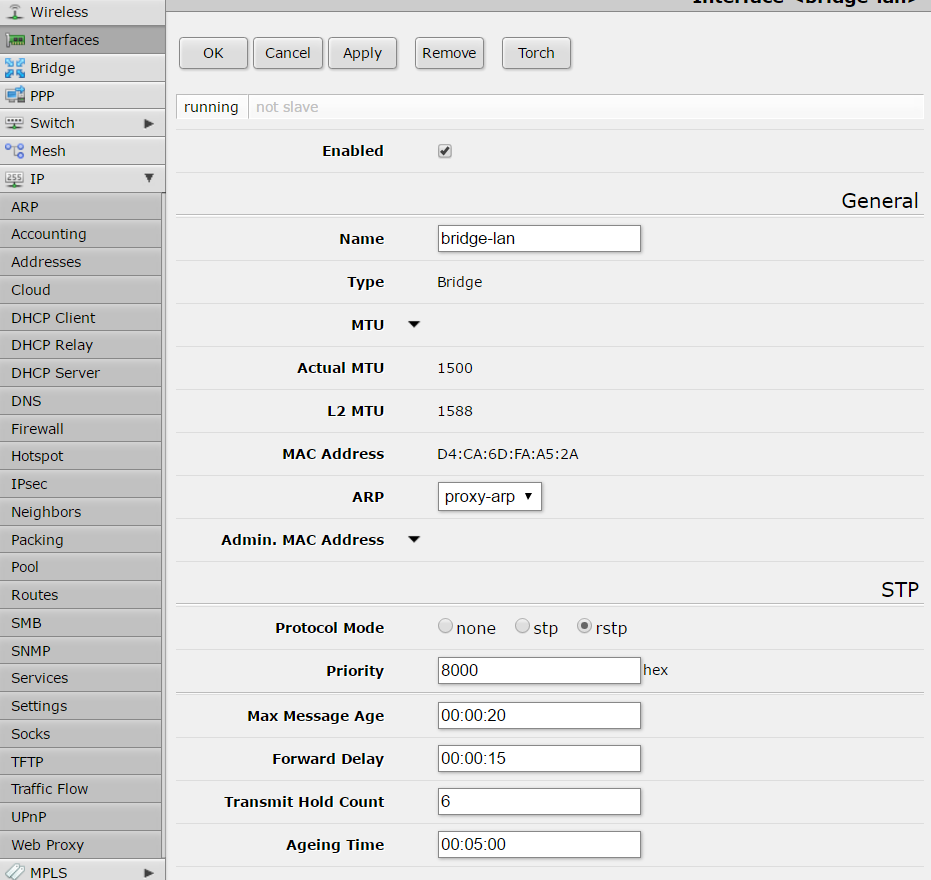This screenshot has height=880, width=931.
Task: Expand the Admin. MAC Address arrow
Action: coord(414,540)
